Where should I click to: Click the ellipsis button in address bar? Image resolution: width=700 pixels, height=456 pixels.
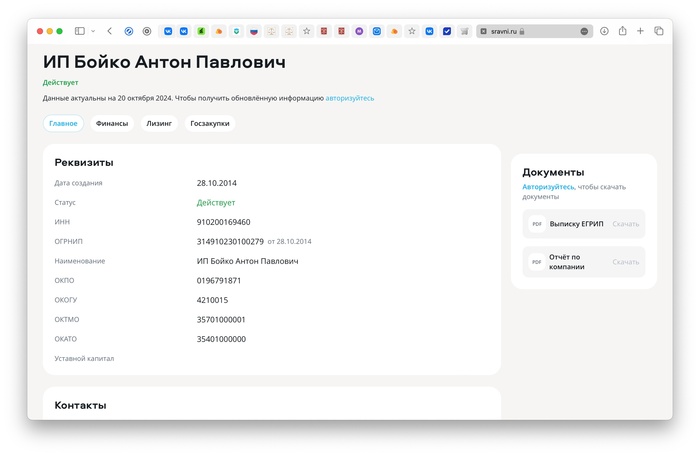[584, 31]
